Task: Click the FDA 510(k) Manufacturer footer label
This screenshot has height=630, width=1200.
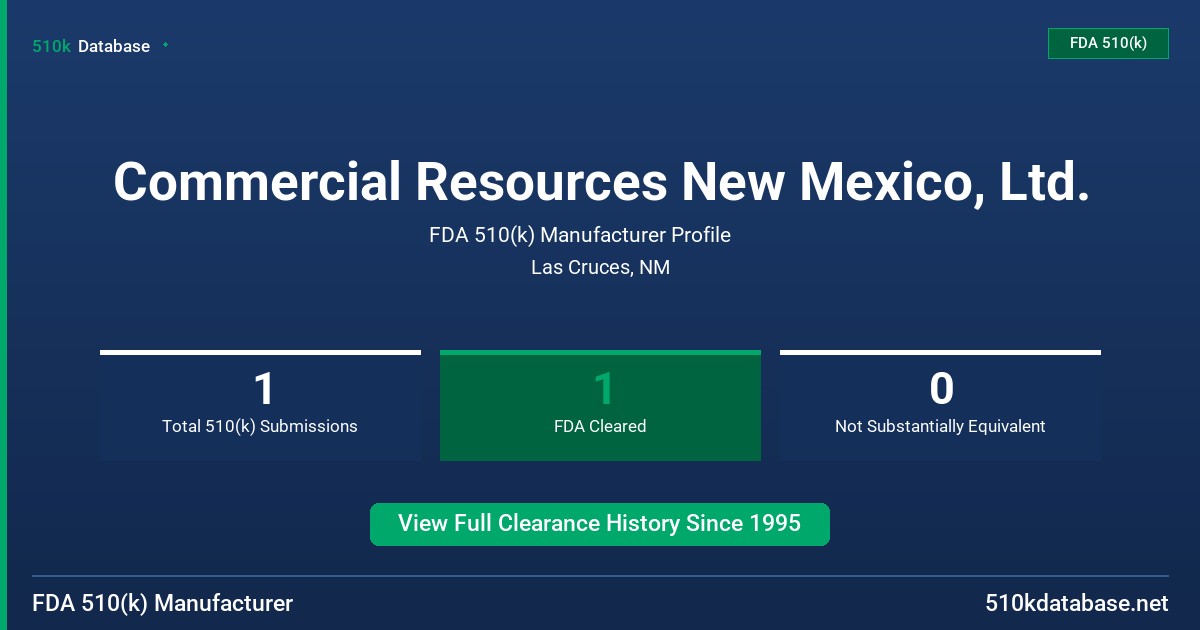Action: [x=163, y=603]
